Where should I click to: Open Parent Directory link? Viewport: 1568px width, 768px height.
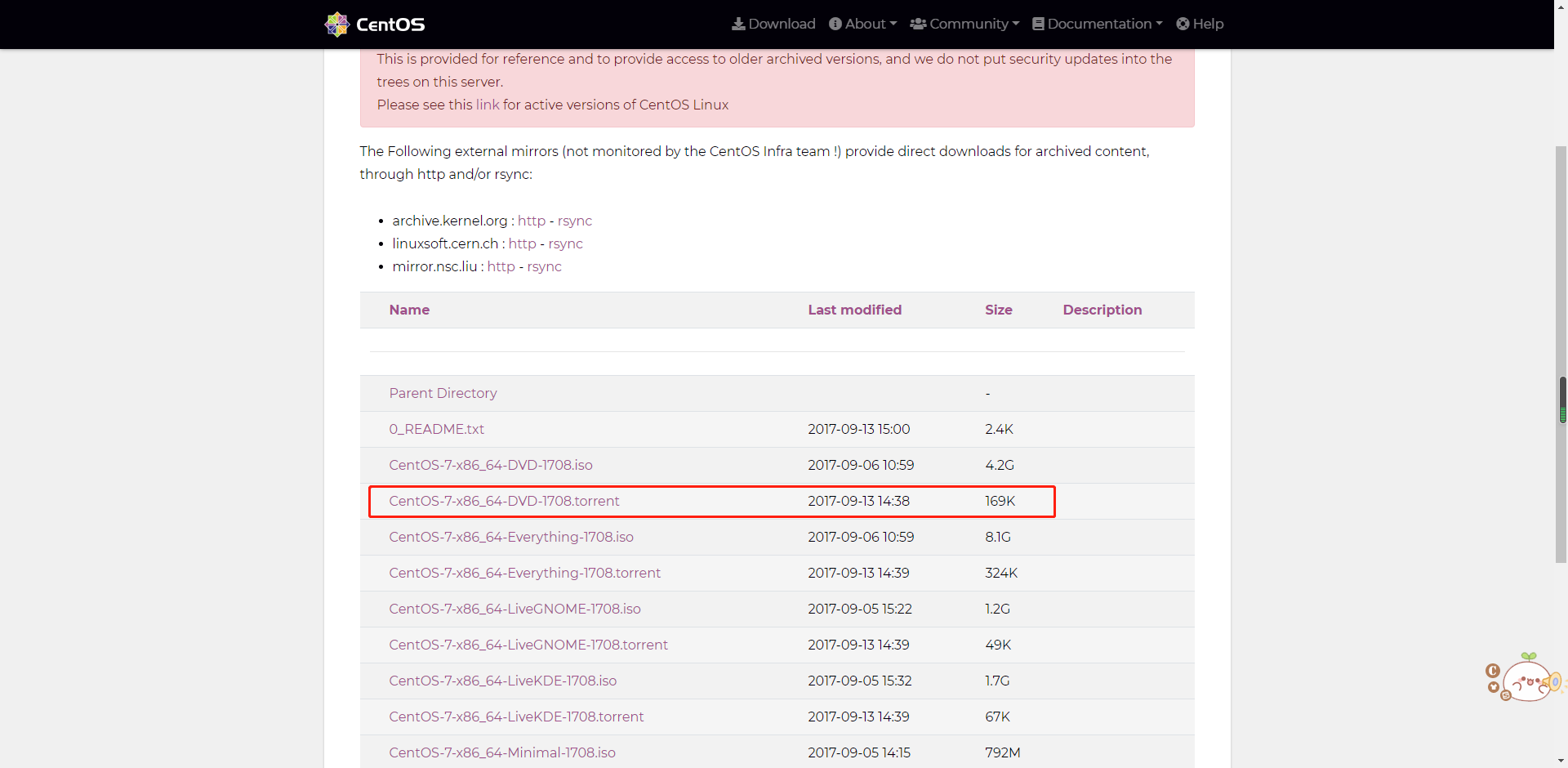pos(443,393)
